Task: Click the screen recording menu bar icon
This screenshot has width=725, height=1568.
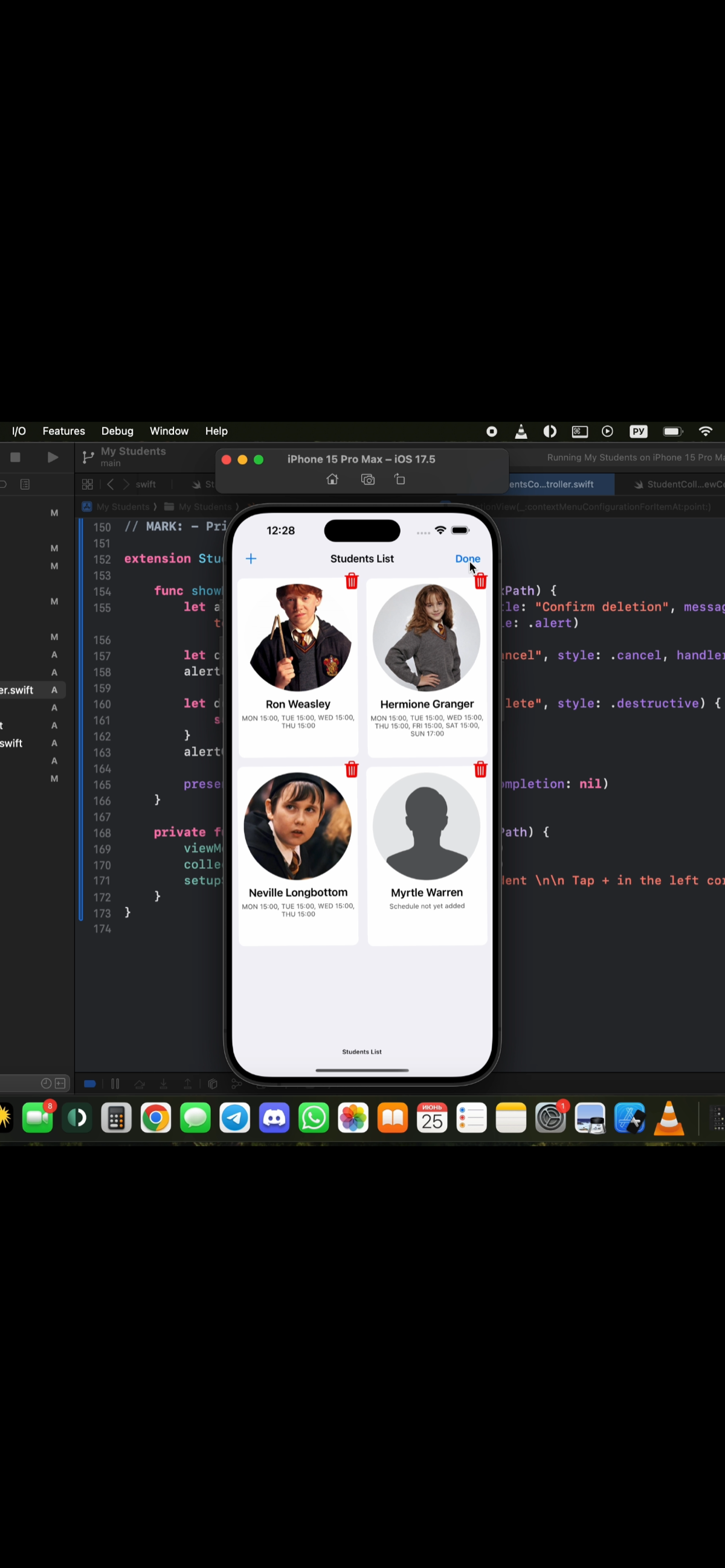Action: point(491,431)
